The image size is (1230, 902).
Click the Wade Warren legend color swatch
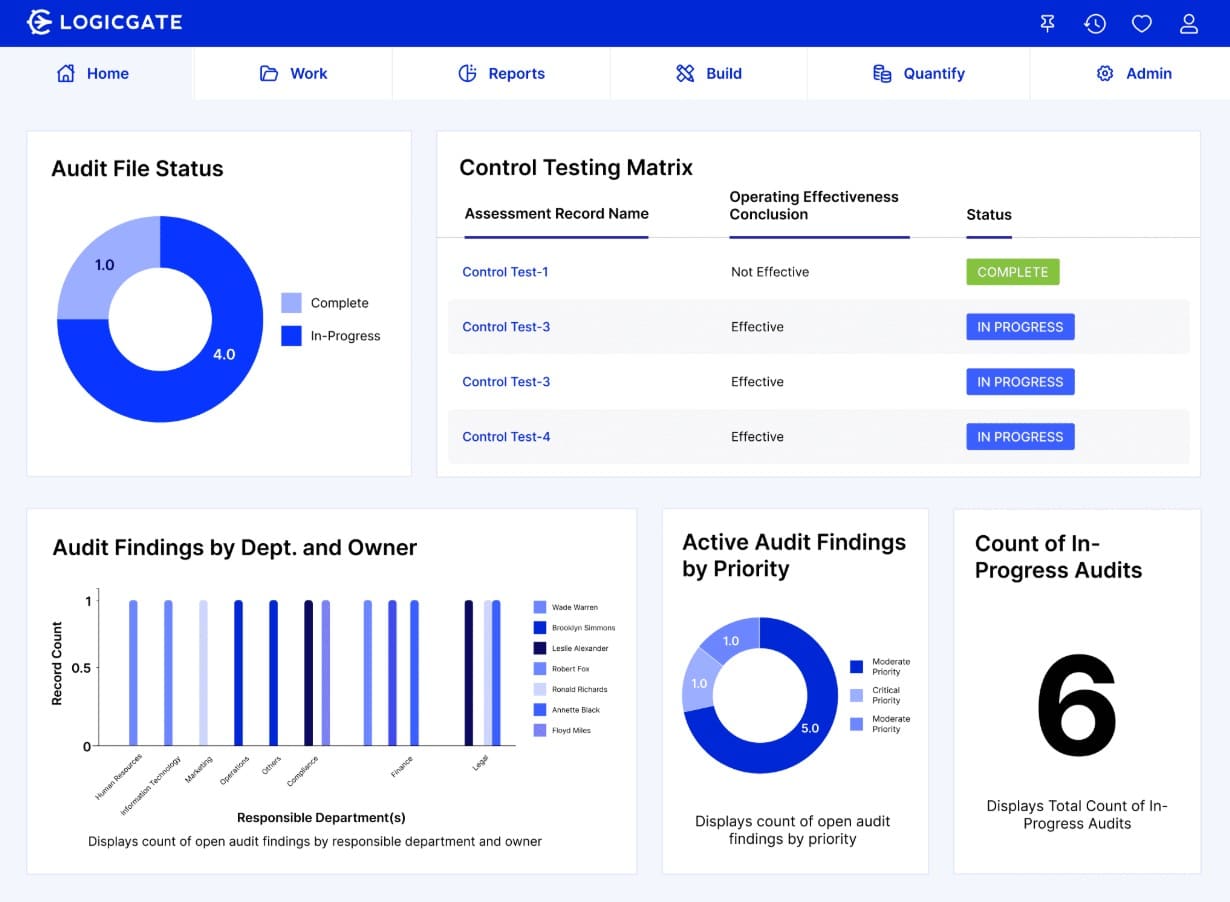[x=538, y=607]
